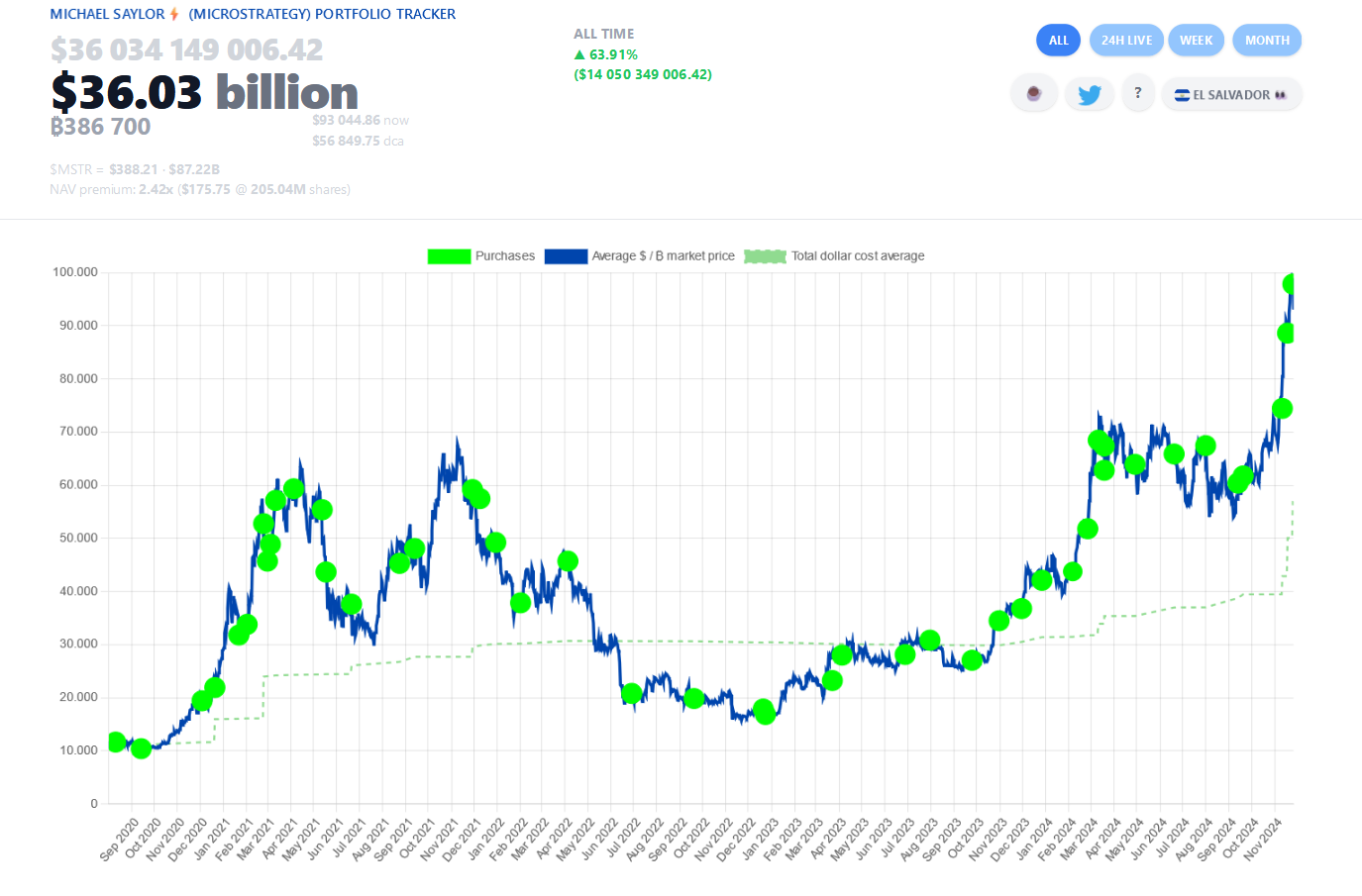Switch to the MONTH range
Screen dimensions: 1362x896
point(1267,41)
